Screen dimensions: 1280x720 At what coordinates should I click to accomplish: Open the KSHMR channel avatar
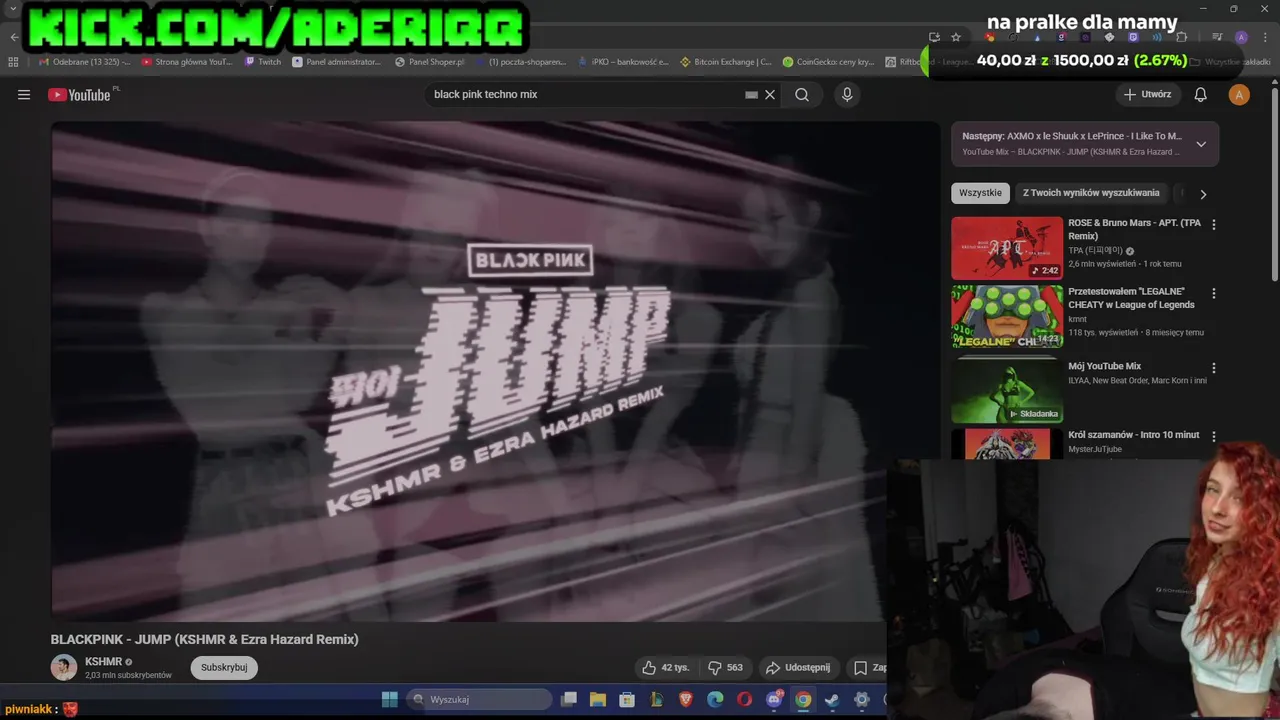tap(64, 667)
